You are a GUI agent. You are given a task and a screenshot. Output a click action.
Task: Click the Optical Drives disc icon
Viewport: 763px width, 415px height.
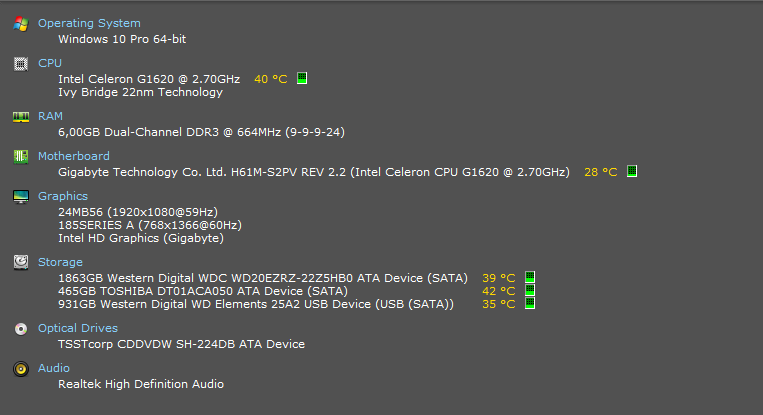[21, 329]
